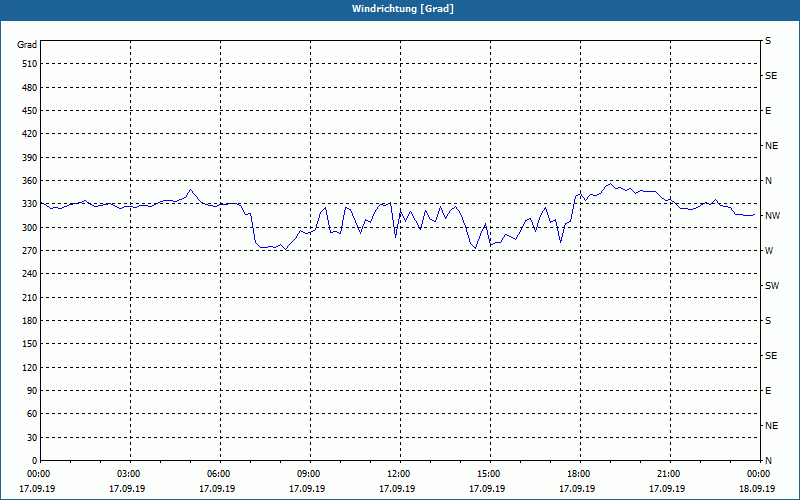Image resolution: width=800 pixels, height=500 pixels.
Task: Click the "Windrichtung [Grad]" chart title
Action: pyautogui.click(x=403, y=9)
